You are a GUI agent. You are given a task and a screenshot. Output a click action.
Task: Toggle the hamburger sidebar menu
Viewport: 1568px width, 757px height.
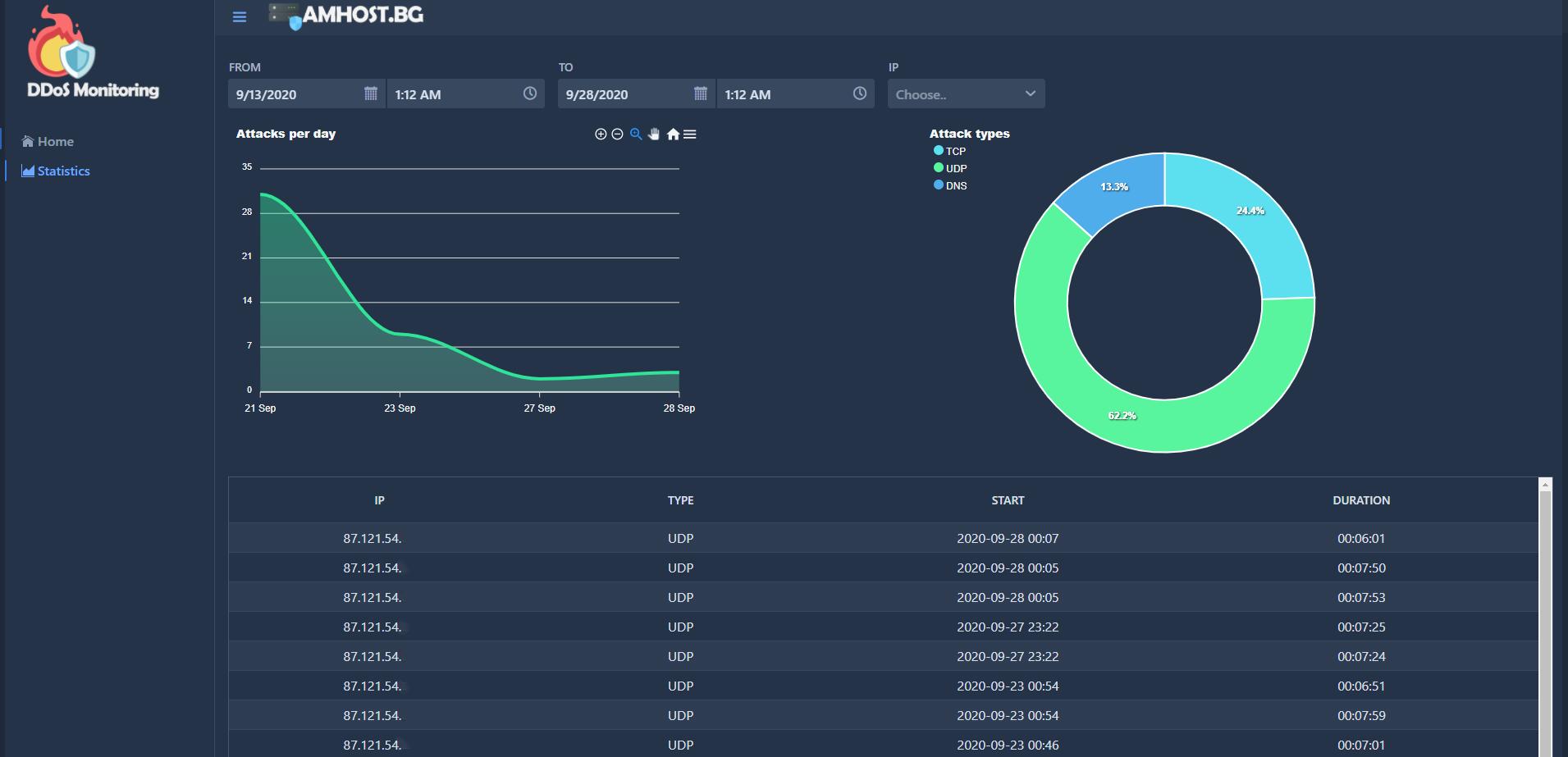tap(240, 17)
